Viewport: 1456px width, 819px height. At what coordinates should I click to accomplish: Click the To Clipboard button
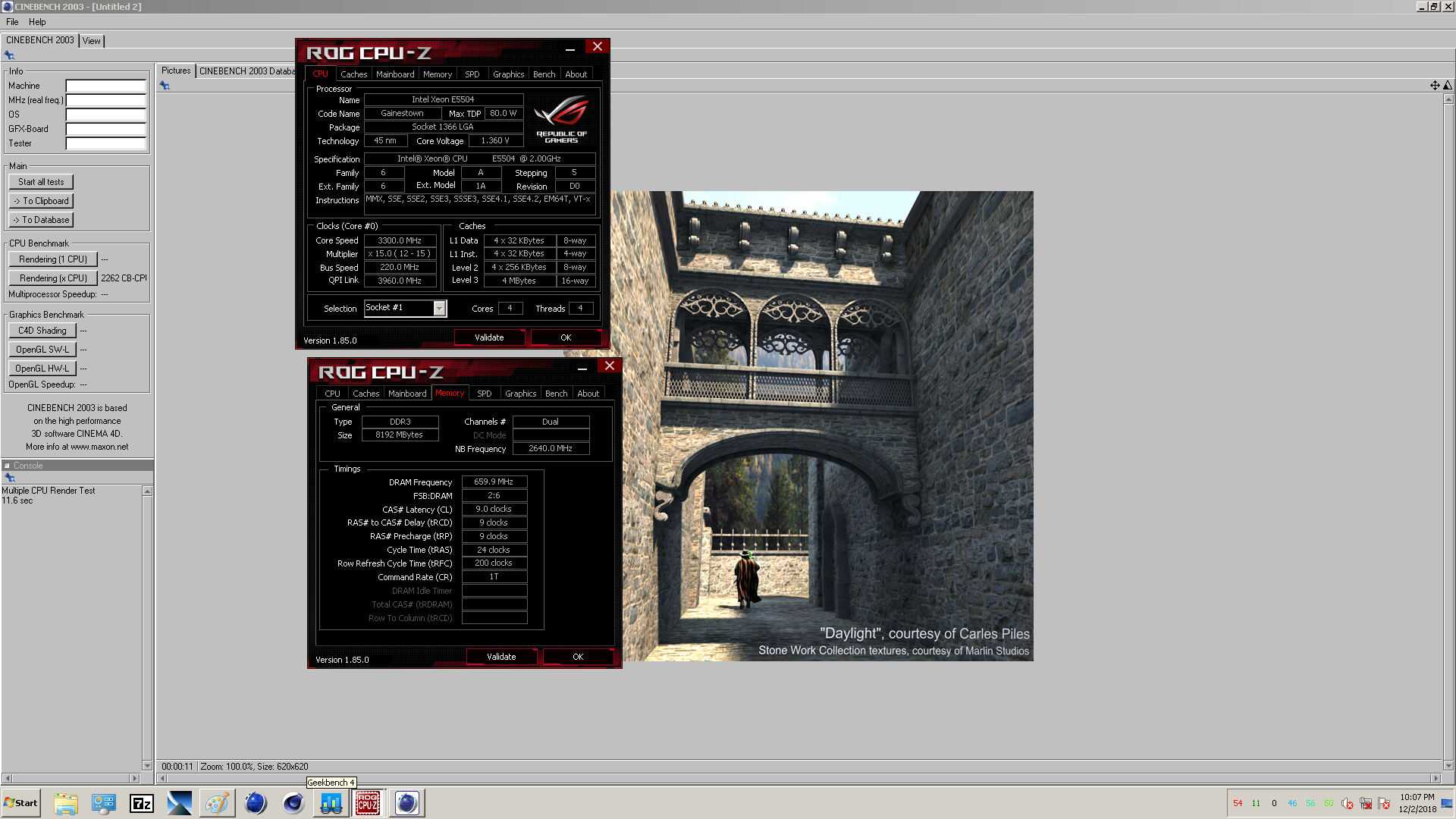[x=41, y=201]
